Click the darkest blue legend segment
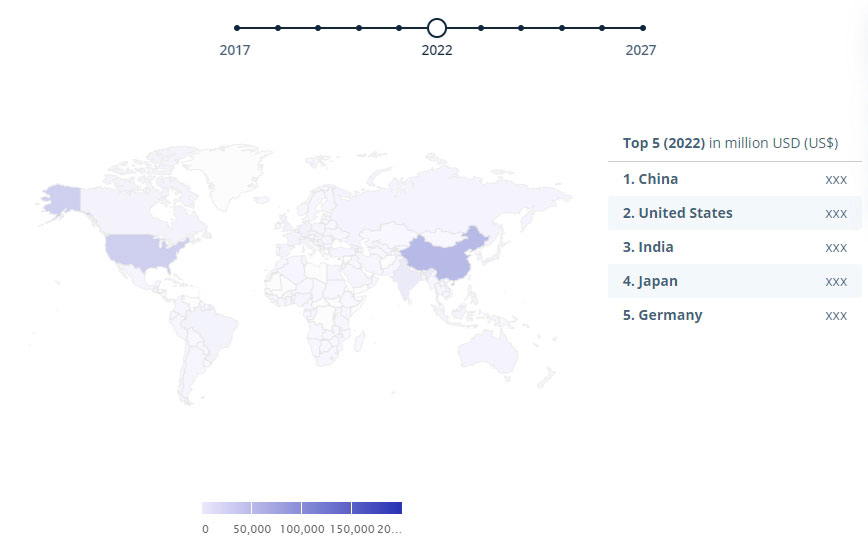 [x=377, y=507]
